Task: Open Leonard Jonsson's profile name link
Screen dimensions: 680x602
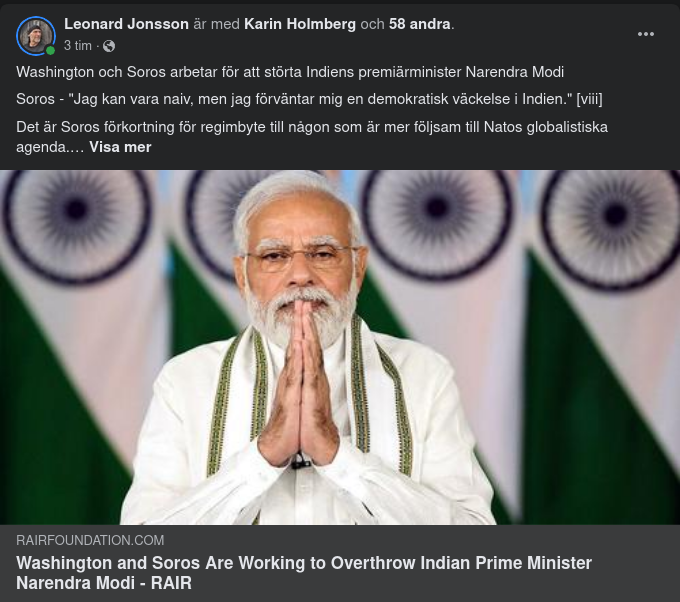Action: tap(126, 24)
